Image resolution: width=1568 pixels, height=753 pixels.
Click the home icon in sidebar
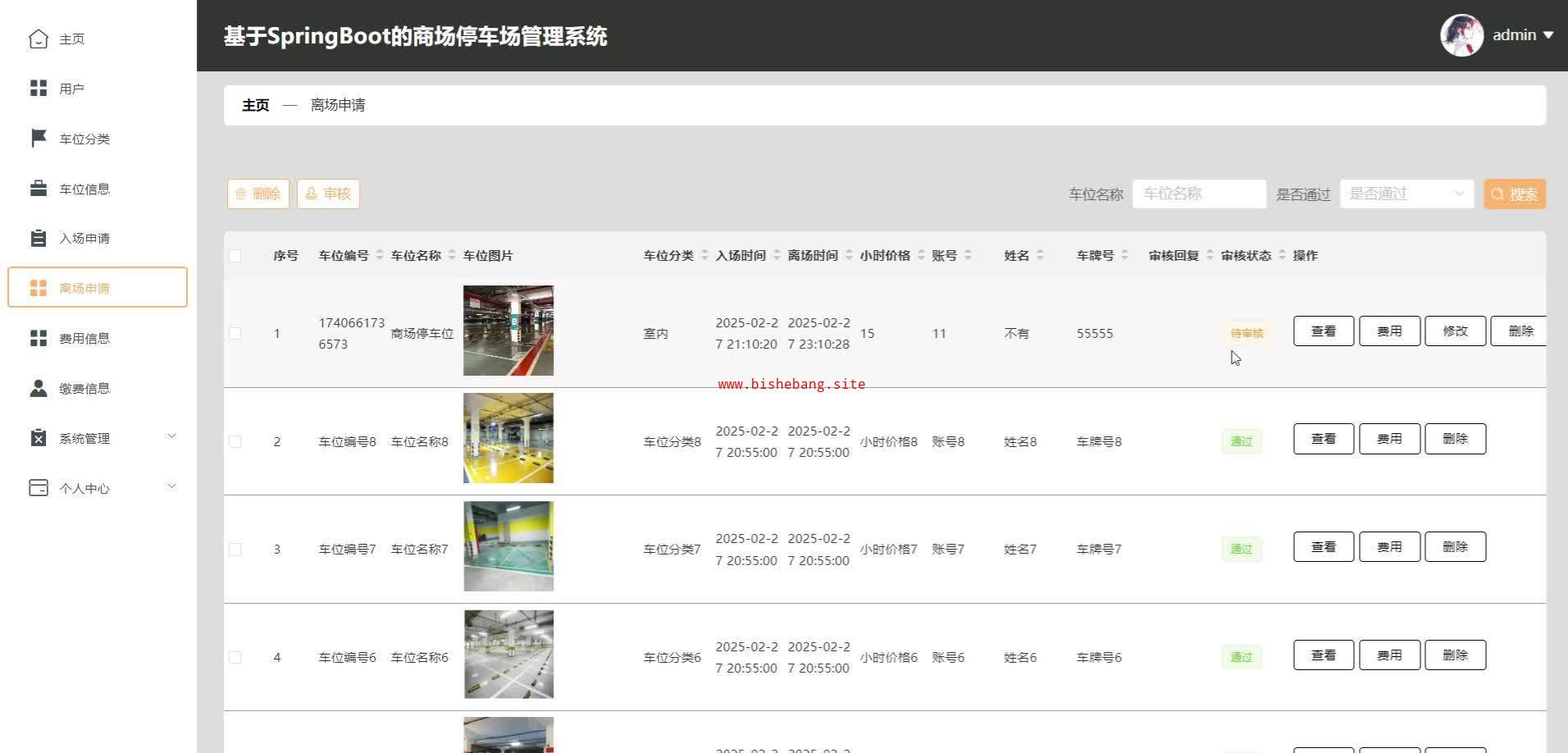point(39,39)
